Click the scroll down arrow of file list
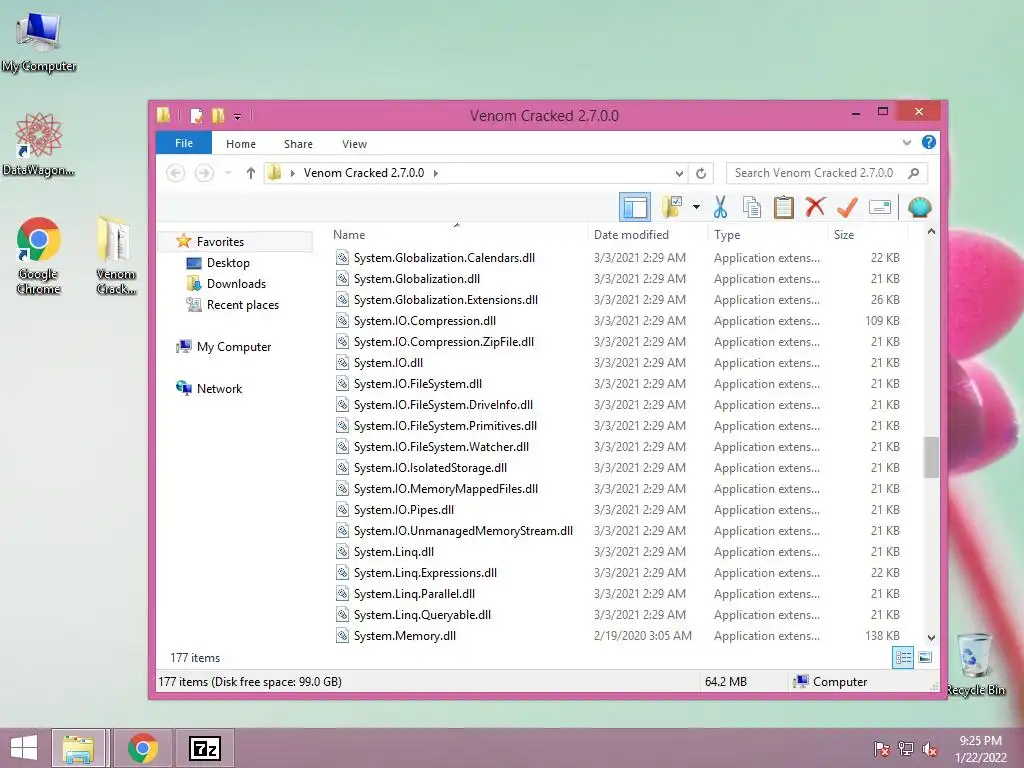The width and height of the screenshot is (1024, 768). (931, 637)
